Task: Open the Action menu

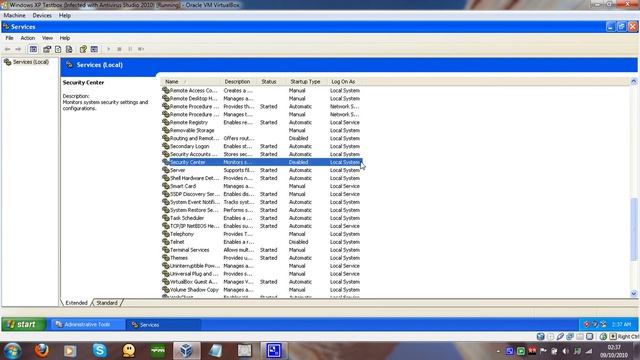Action: tap(27, 38)
